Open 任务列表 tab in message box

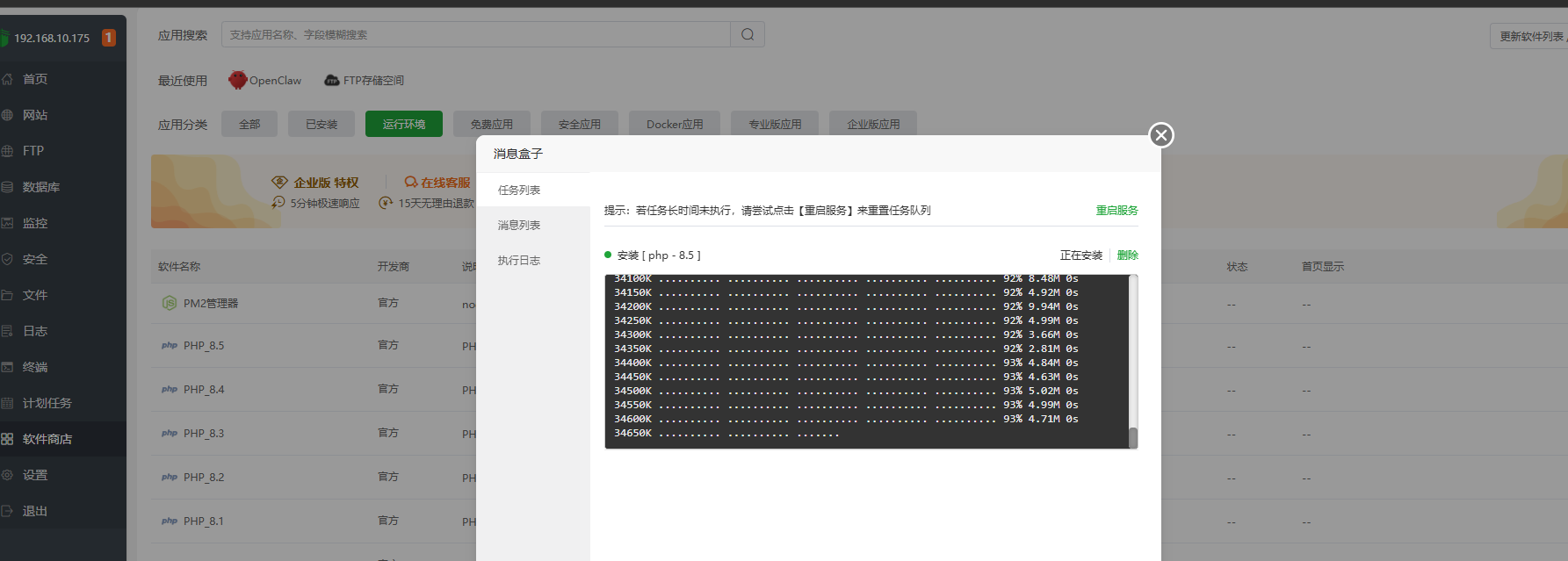[533, 190]
